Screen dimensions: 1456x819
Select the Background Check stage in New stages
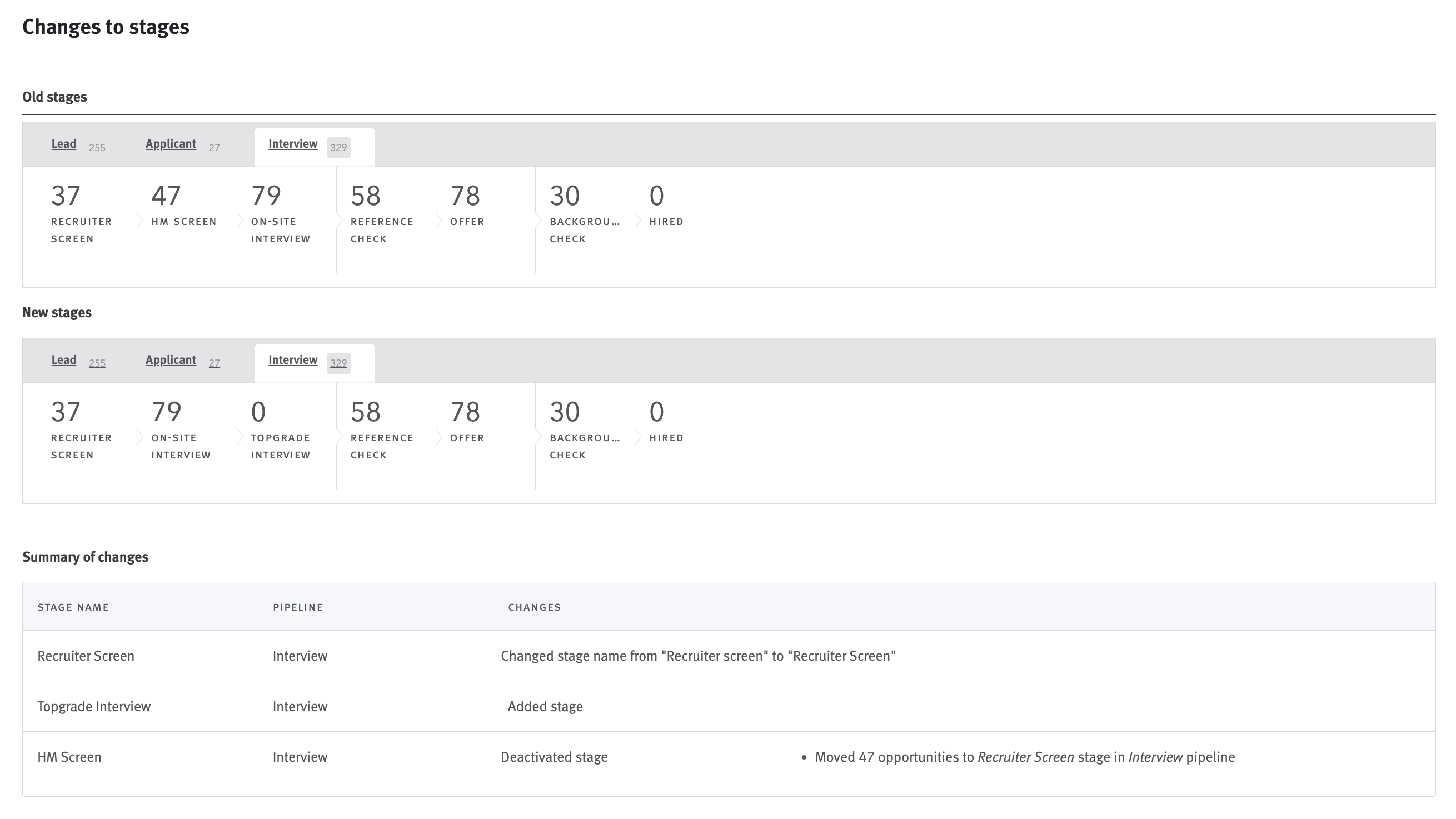pyautogui.click(x=585, y=430)
